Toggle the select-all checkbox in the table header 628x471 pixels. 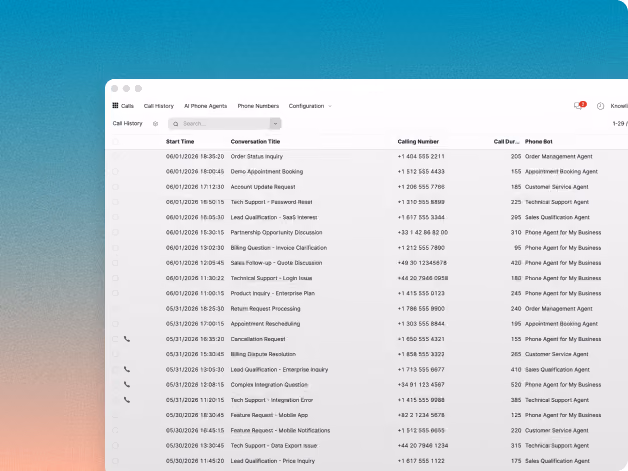pyautogui.click(x=115, y=141)
